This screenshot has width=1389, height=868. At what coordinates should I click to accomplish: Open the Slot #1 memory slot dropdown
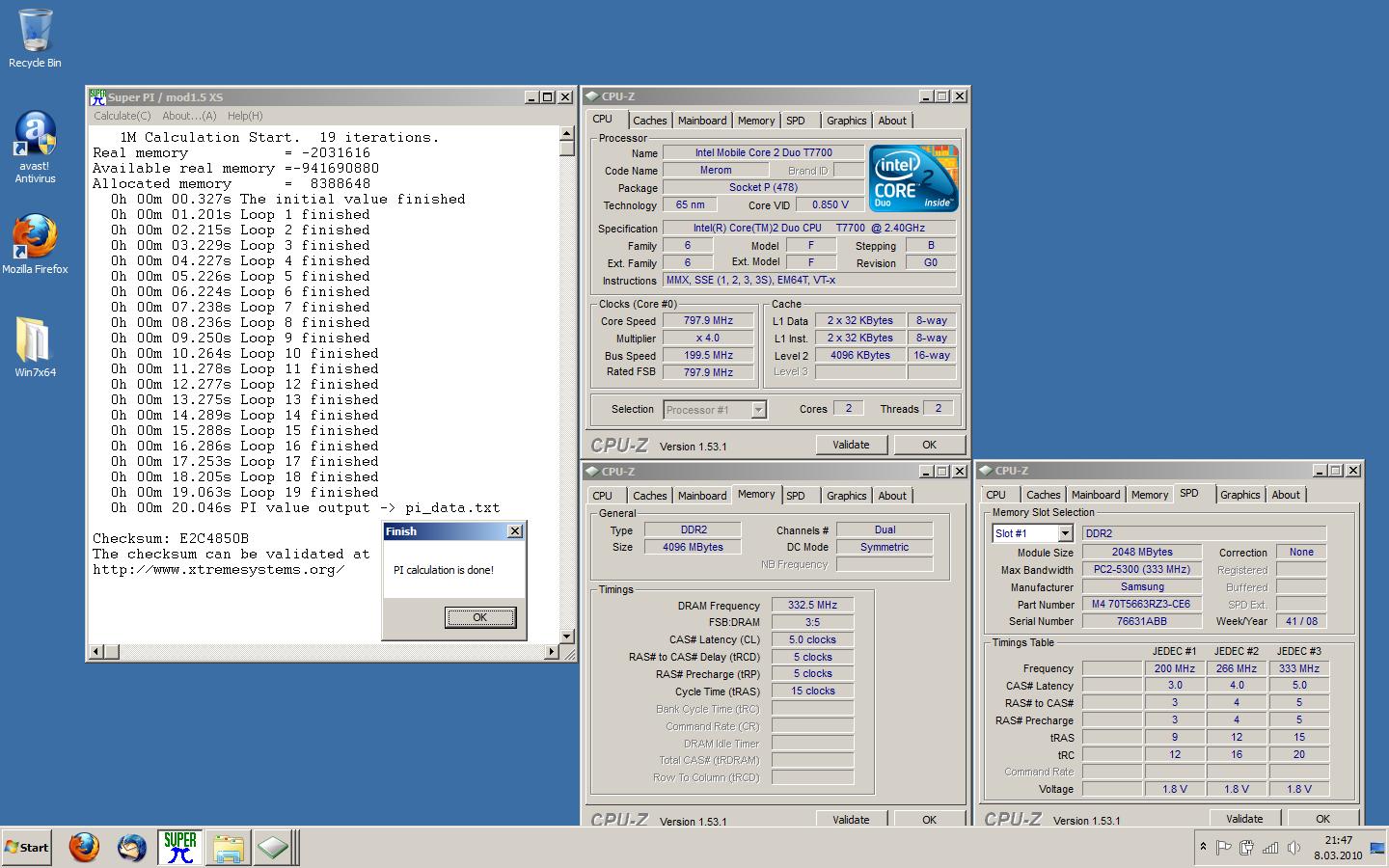click(x=1065, y=533)
